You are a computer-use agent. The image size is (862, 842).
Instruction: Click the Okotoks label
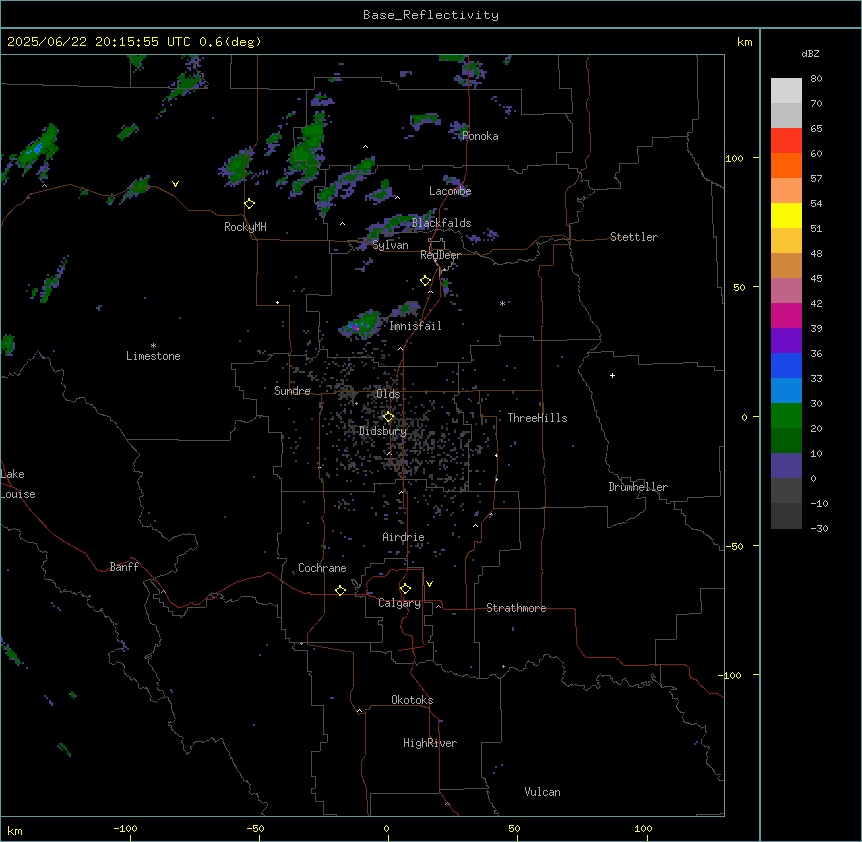(x=412, y=700)
